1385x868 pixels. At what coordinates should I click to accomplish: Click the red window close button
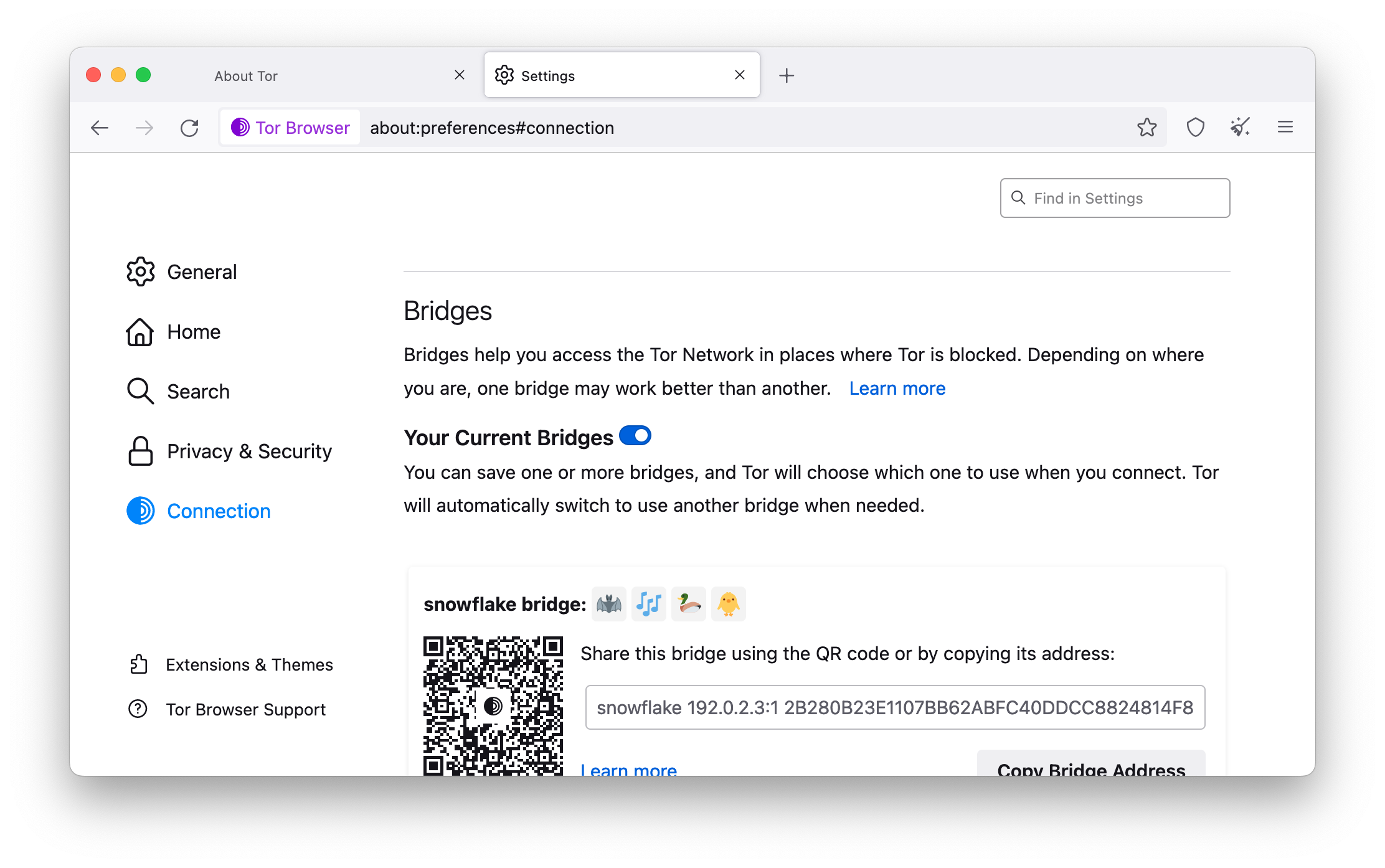coord(93,75)
